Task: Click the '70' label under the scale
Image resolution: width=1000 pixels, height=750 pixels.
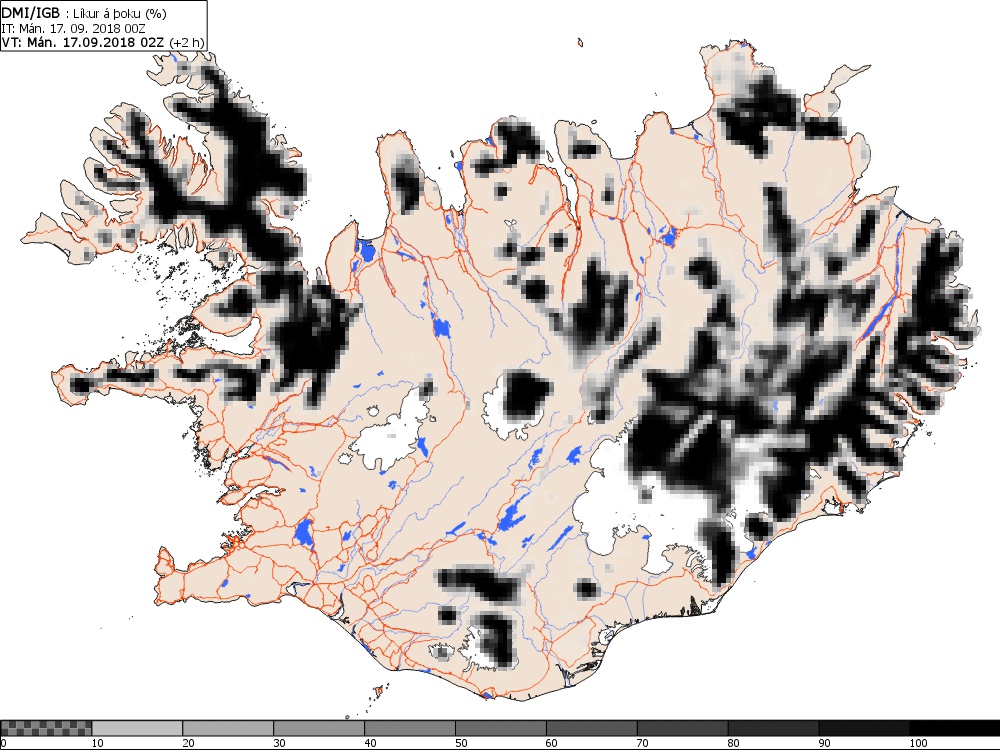Action: tap(643, 743)
